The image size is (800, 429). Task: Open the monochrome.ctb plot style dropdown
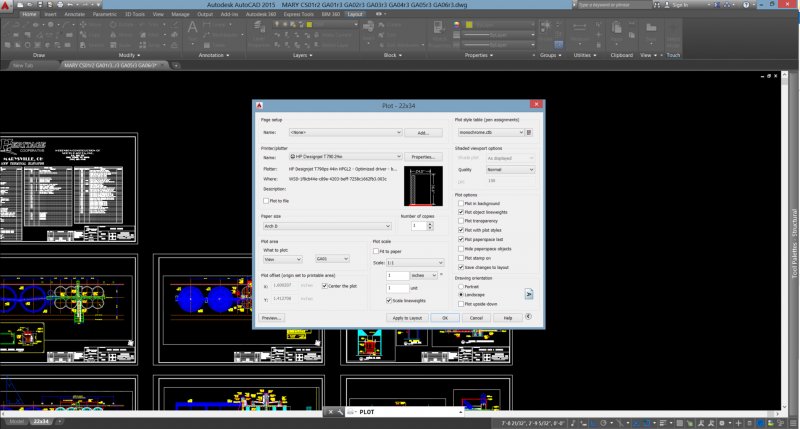pyautogui.click(x=491, y=133)
